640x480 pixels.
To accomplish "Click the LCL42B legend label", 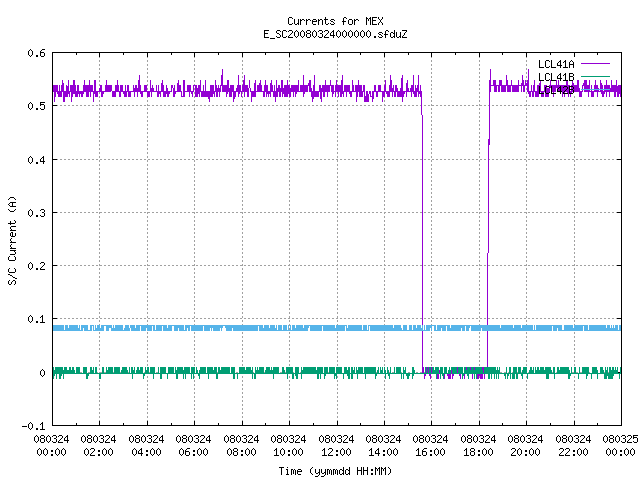I will [556, 90].
